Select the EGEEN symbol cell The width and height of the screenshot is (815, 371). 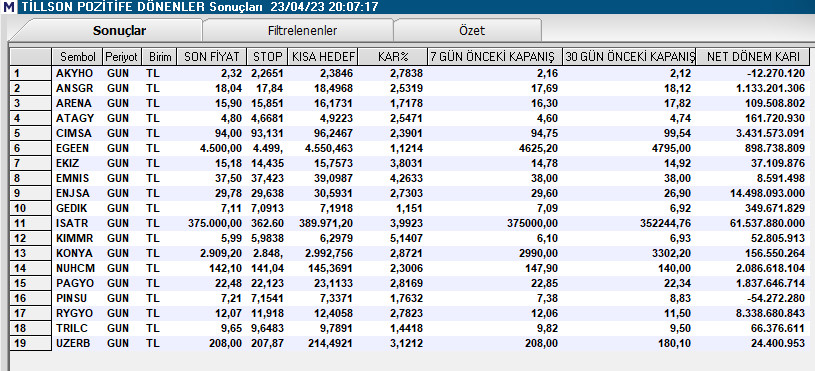coord(72,149)
